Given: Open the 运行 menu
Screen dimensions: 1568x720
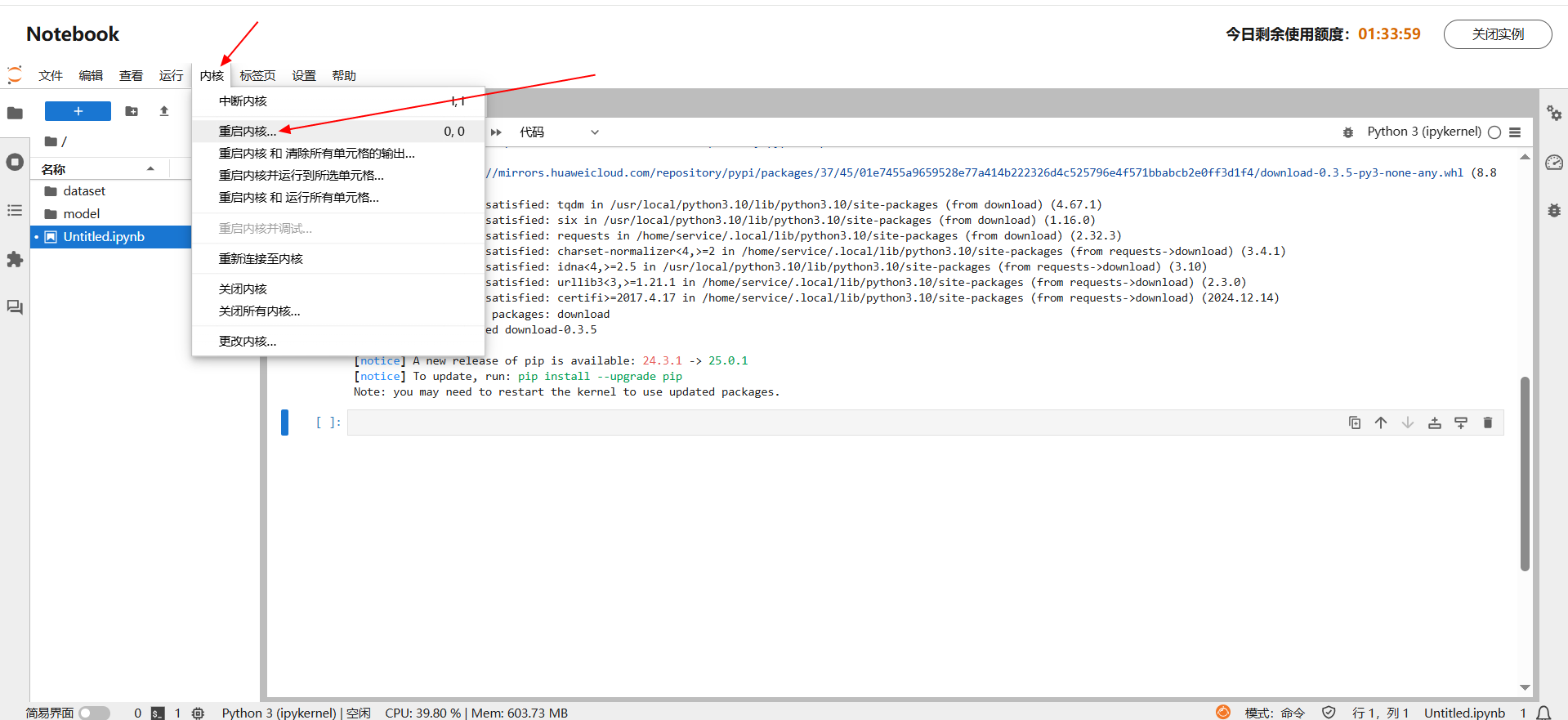Looking at the screenshot, I should pyautogui.click(x=171, y=76).
